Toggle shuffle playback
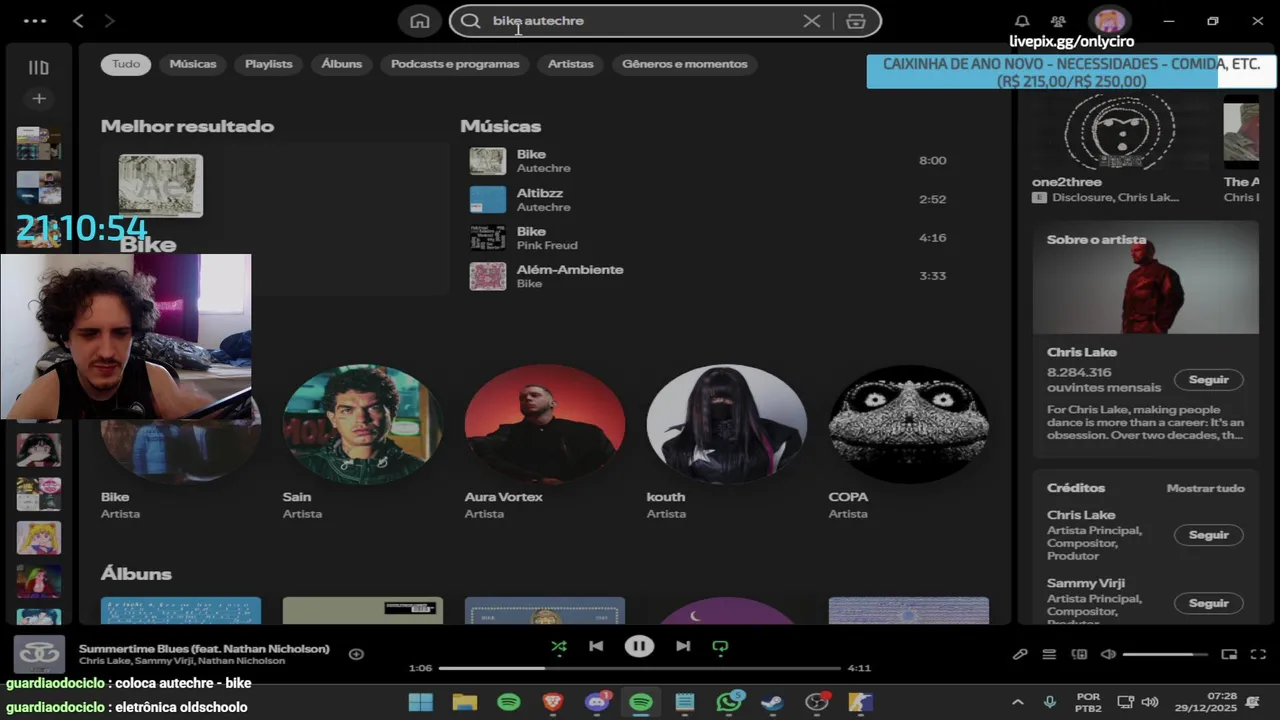 pos(559,646)
